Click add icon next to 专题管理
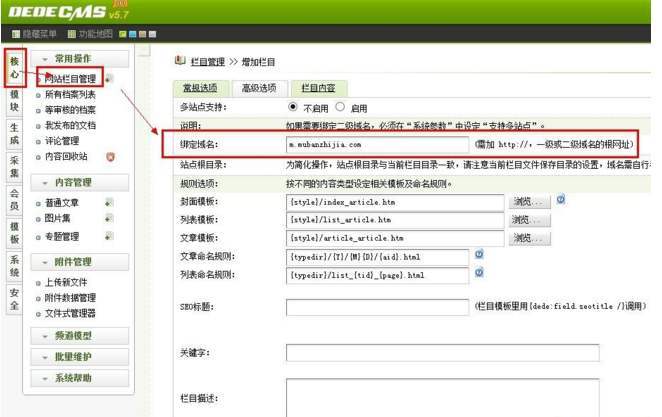 [x=108, y=237]
